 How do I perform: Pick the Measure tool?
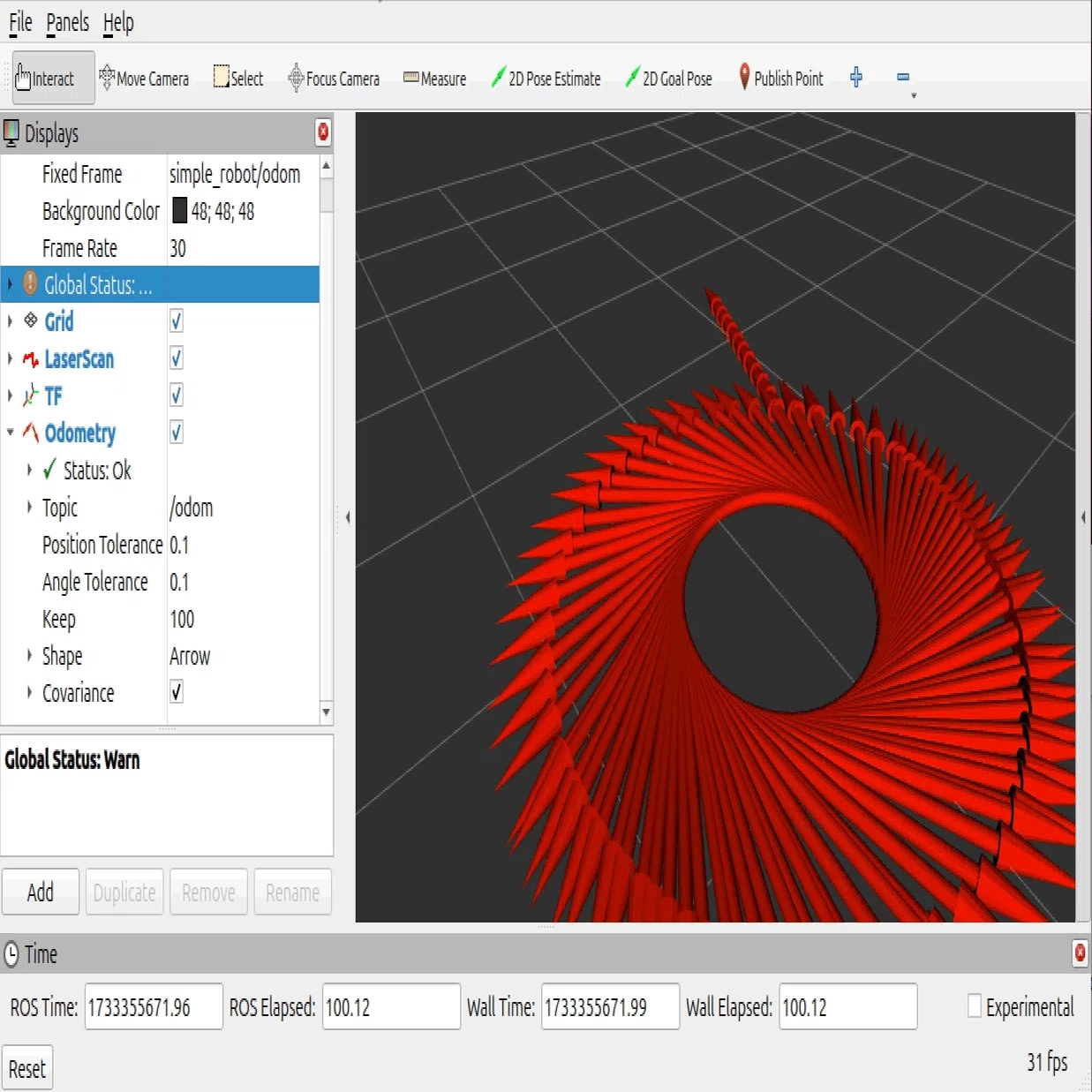click(434, 79)
